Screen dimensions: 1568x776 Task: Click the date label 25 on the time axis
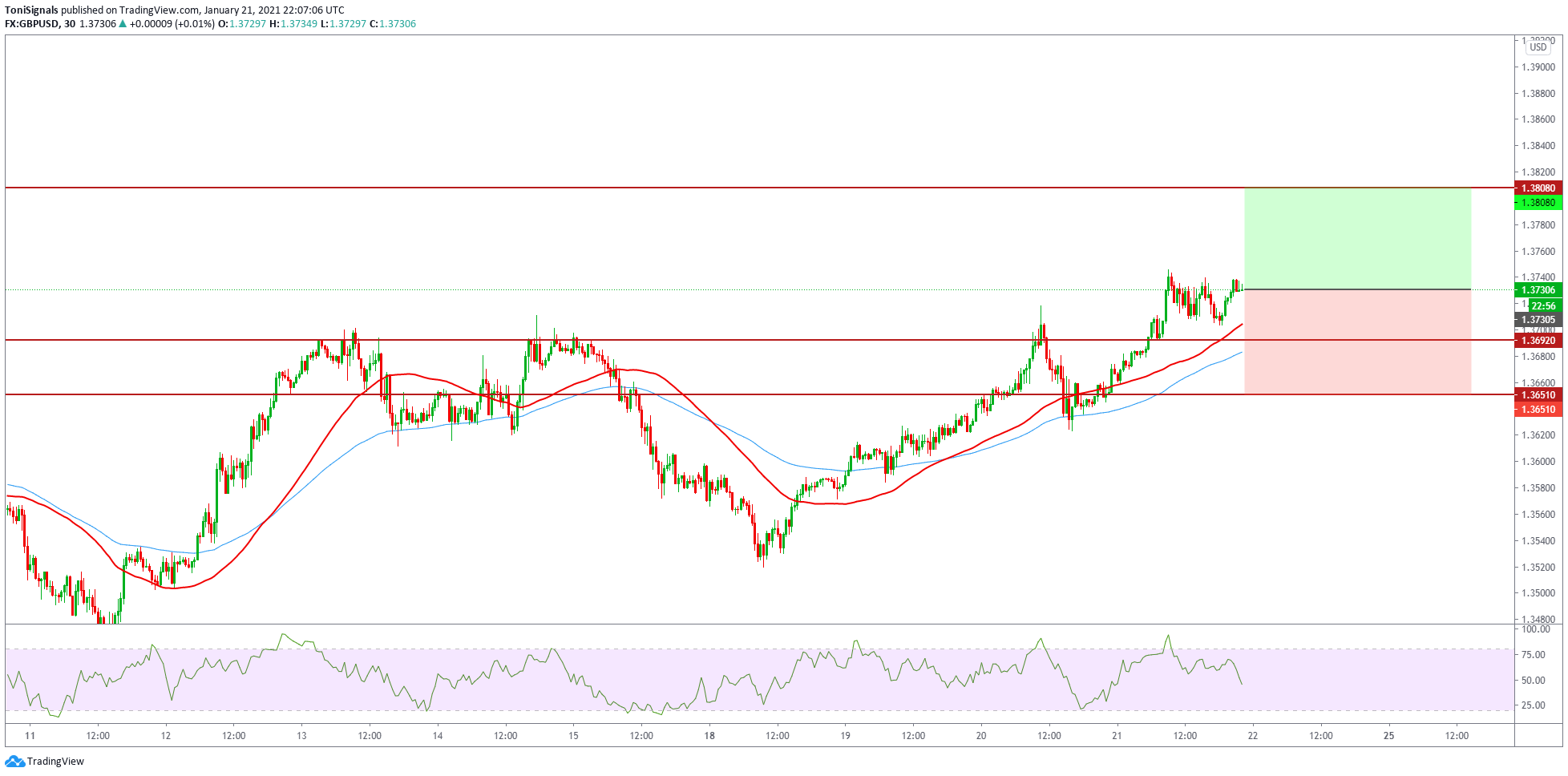(x=1388, y=736)
